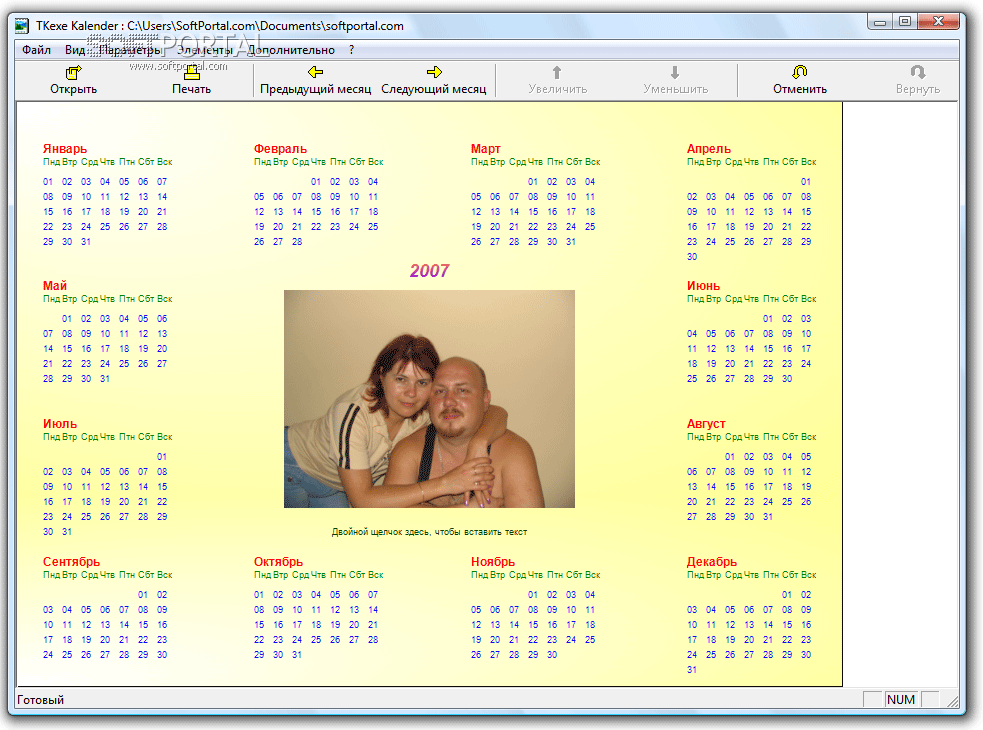Click day 01 in Апрель
Screen dimensions: 983x730
[806, 182]
